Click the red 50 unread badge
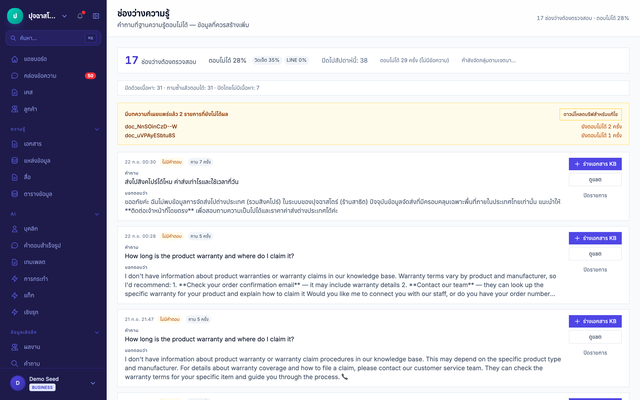This screenshot has height=400, width=640. [90, 76]
